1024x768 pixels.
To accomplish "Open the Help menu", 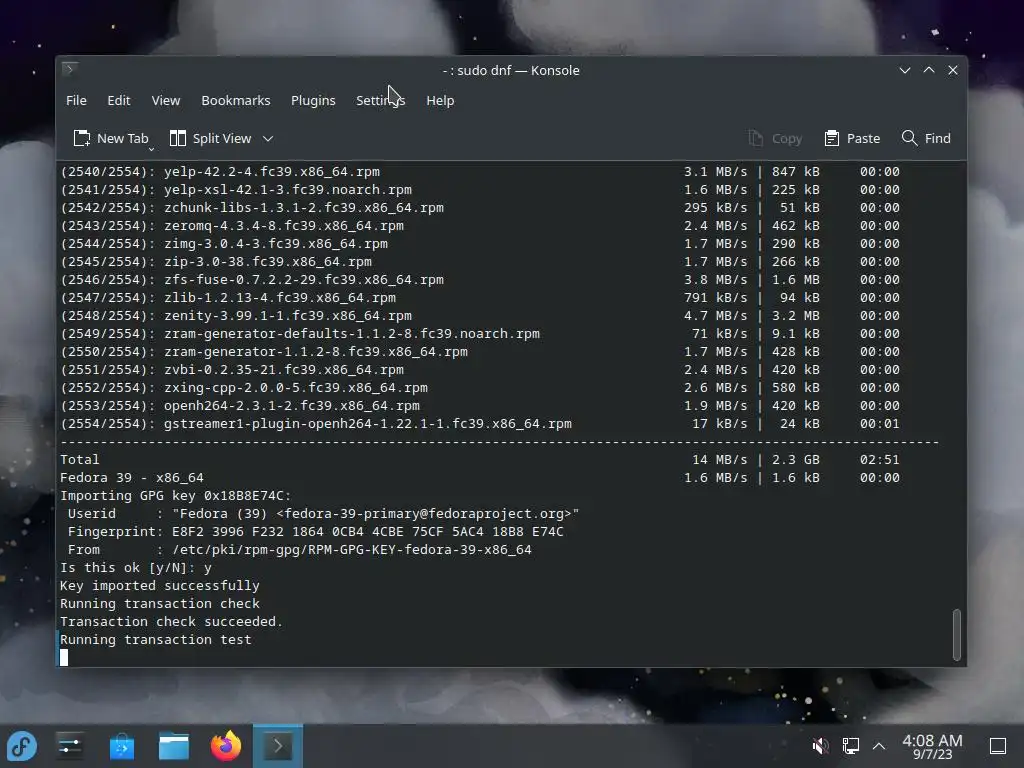I will click(440, 101).
